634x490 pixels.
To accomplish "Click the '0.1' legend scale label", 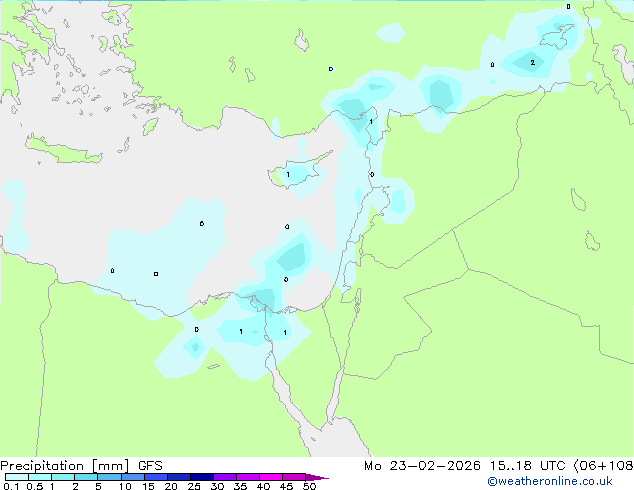I will [x=11, y=486].
